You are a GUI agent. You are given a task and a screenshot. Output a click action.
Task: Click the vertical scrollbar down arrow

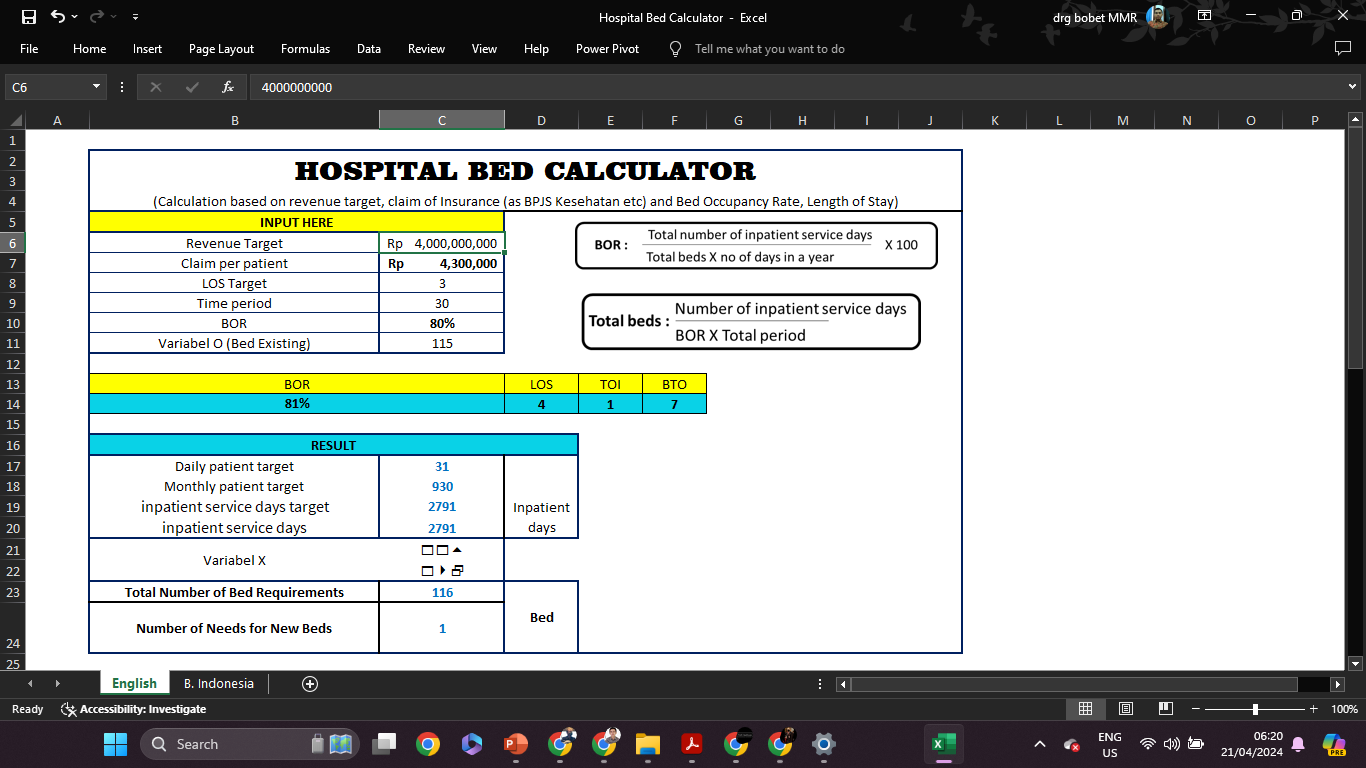(1356, 663)
